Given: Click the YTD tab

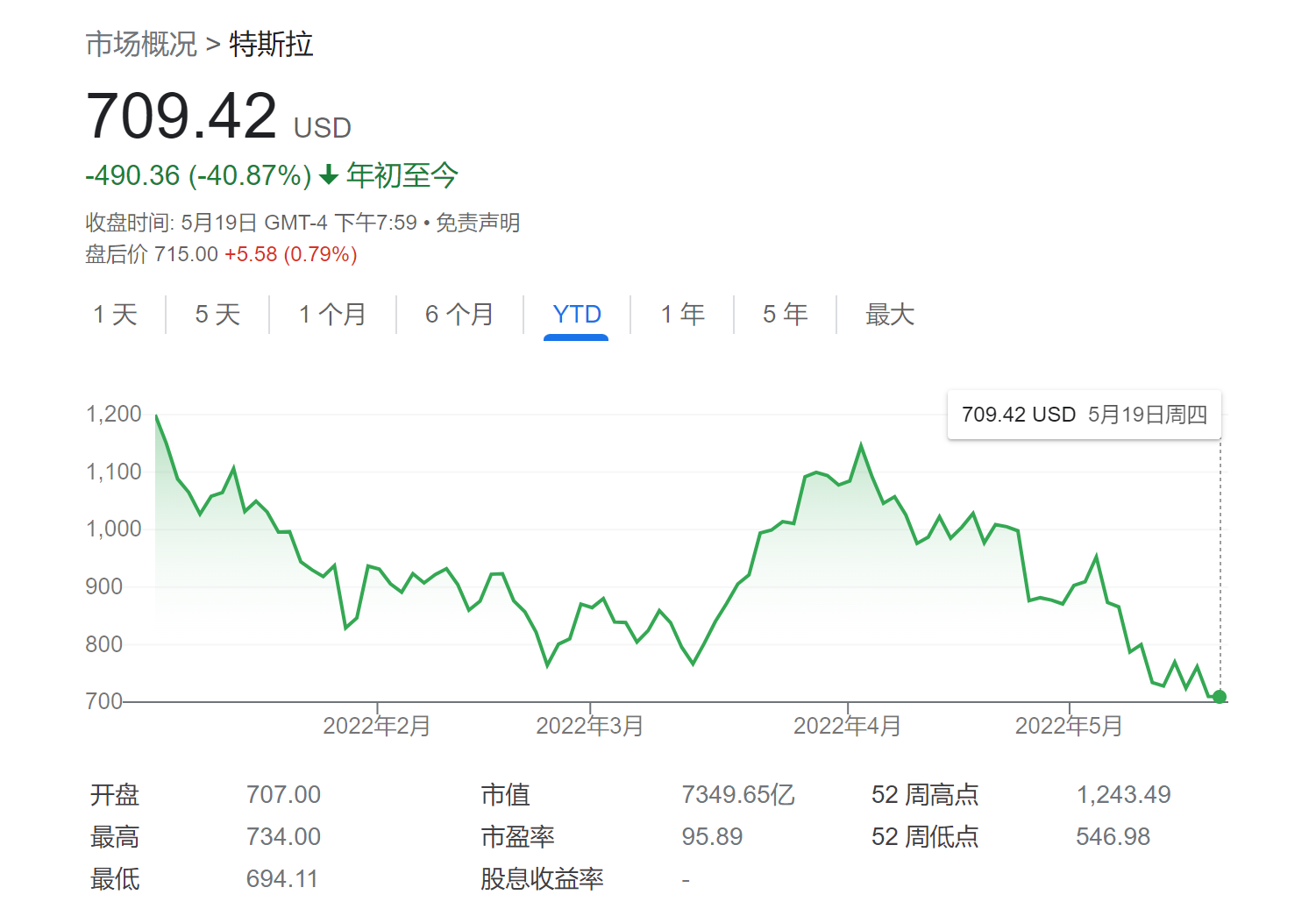Looking at the screenshot, I should tap(576, 314).
